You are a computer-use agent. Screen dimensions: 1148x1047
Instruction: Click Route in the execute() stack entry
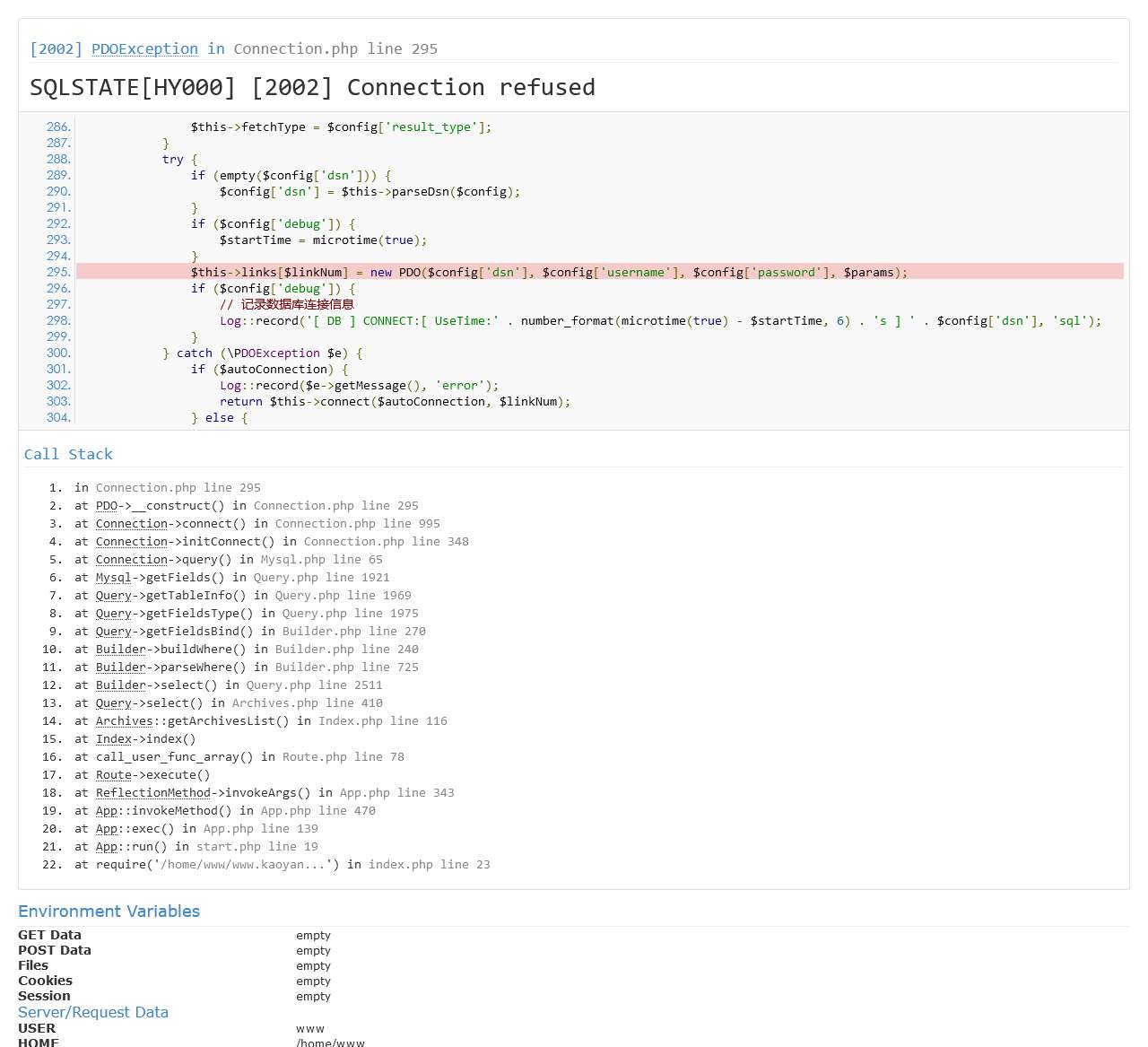(x=114, y=775)
